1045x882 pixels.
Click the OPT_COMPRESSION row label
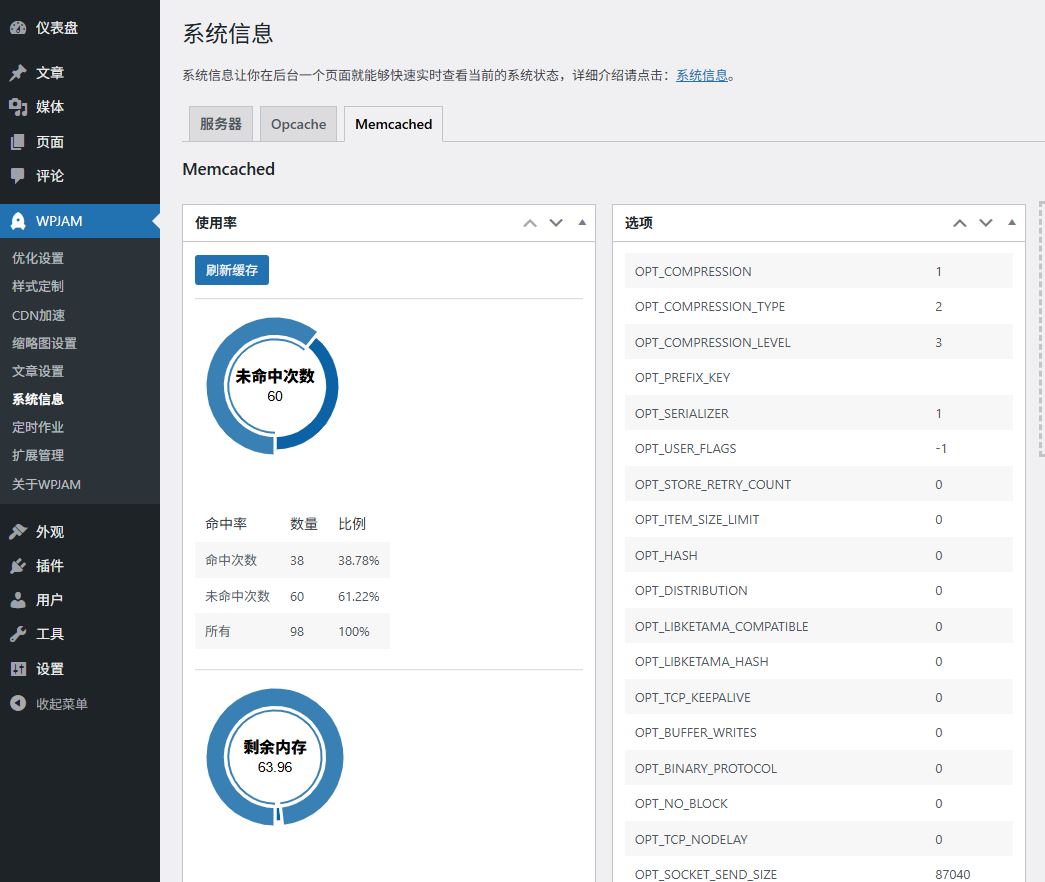pos(693,271)
